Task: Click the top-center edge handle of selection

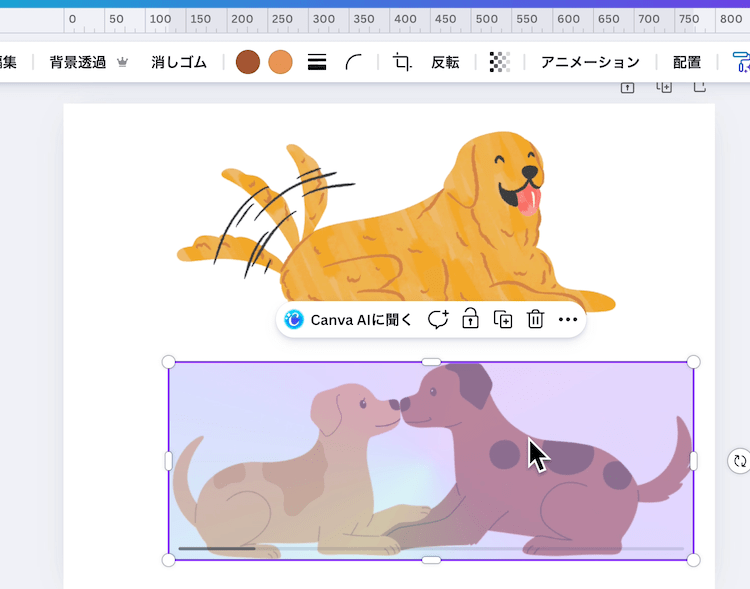Action: click(x=431, y=362)
